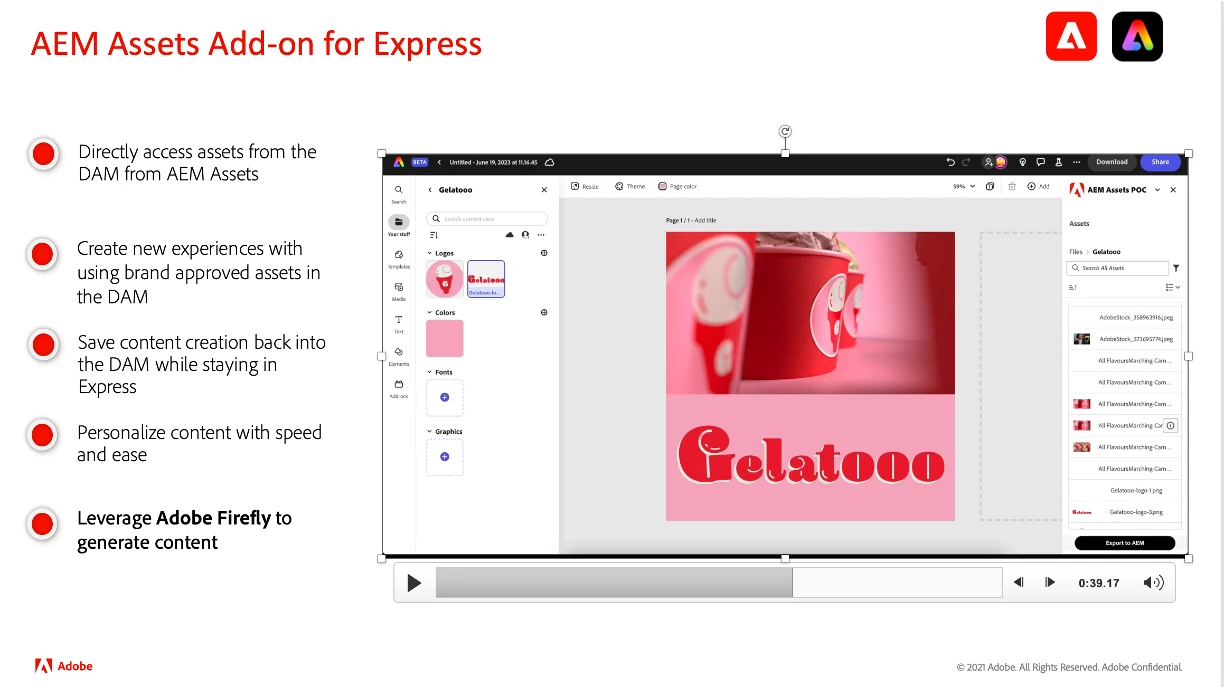The image size is (1224, 688).
Task: Open the Theme option
Action: [630, 186]
